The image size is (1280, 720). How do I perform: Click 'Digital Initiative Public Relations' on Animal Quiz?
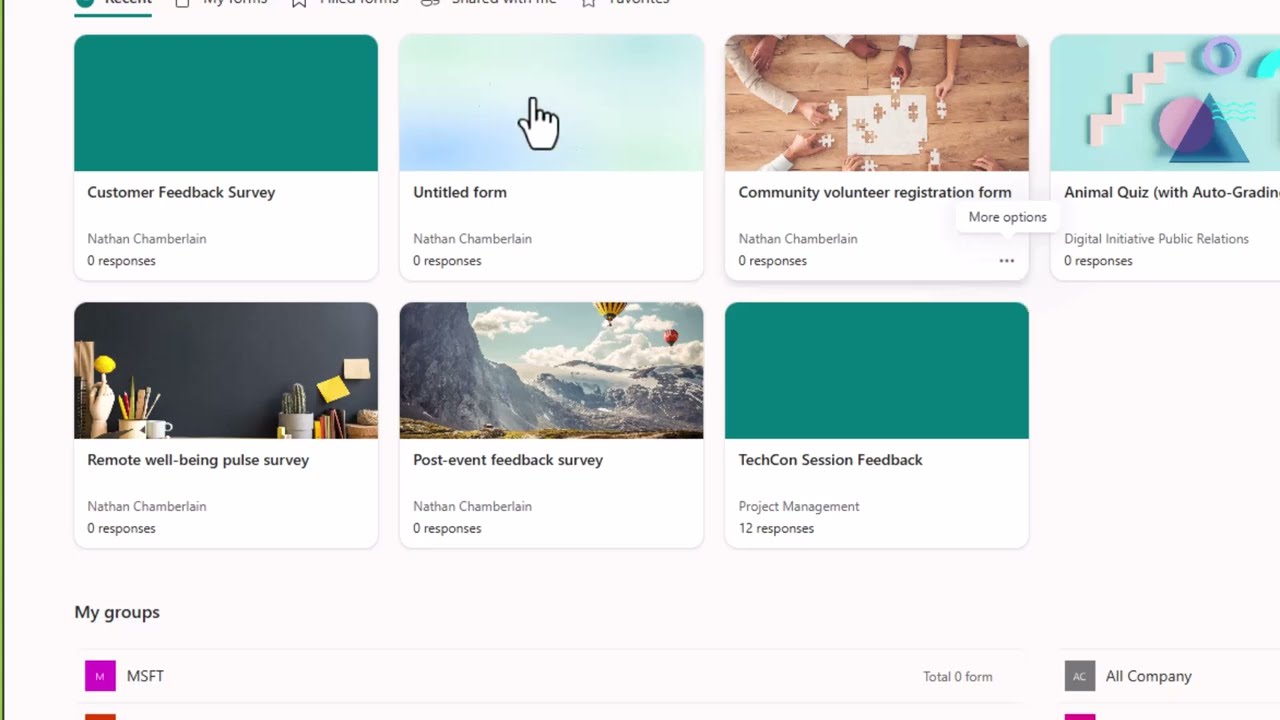click(x=1156, y=239)
